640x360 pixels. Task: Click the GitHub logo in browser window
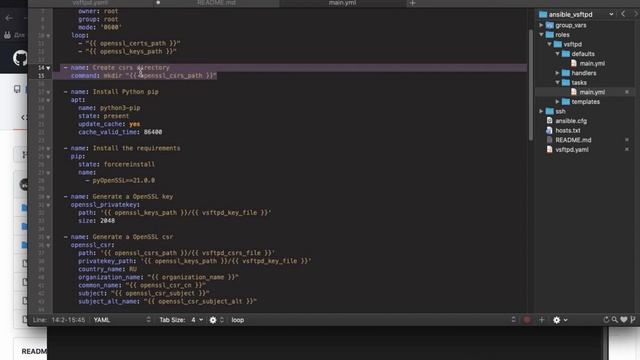point(20,58)
